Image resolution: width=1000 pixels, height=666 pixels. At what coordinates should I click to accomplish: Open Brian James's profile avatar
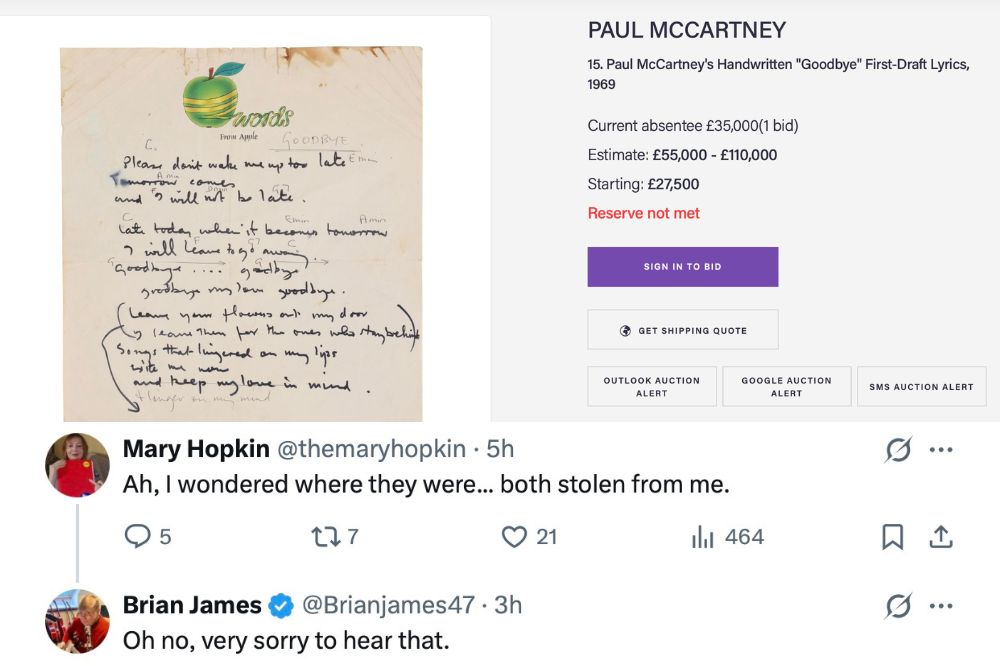[78, 620]
